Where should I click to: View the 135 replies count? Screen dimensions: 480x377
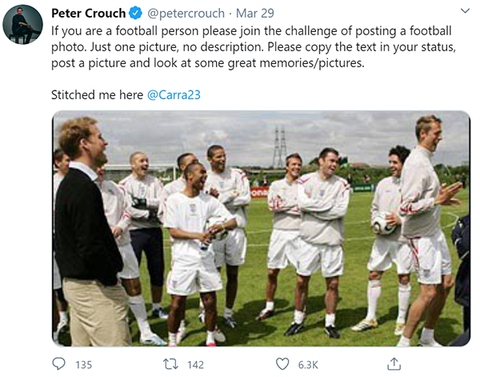[84, 365]
